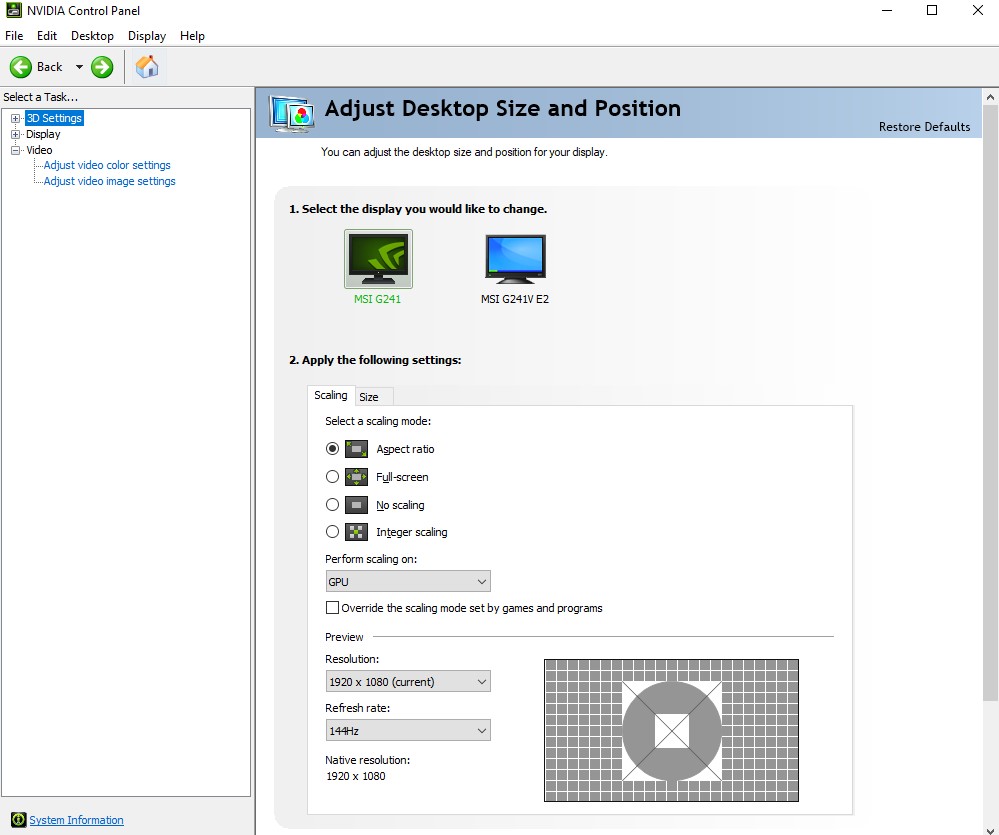Select the MSI G241V E2 display monitor
This screenshot has width=999, height=835.
coord(515,259)
